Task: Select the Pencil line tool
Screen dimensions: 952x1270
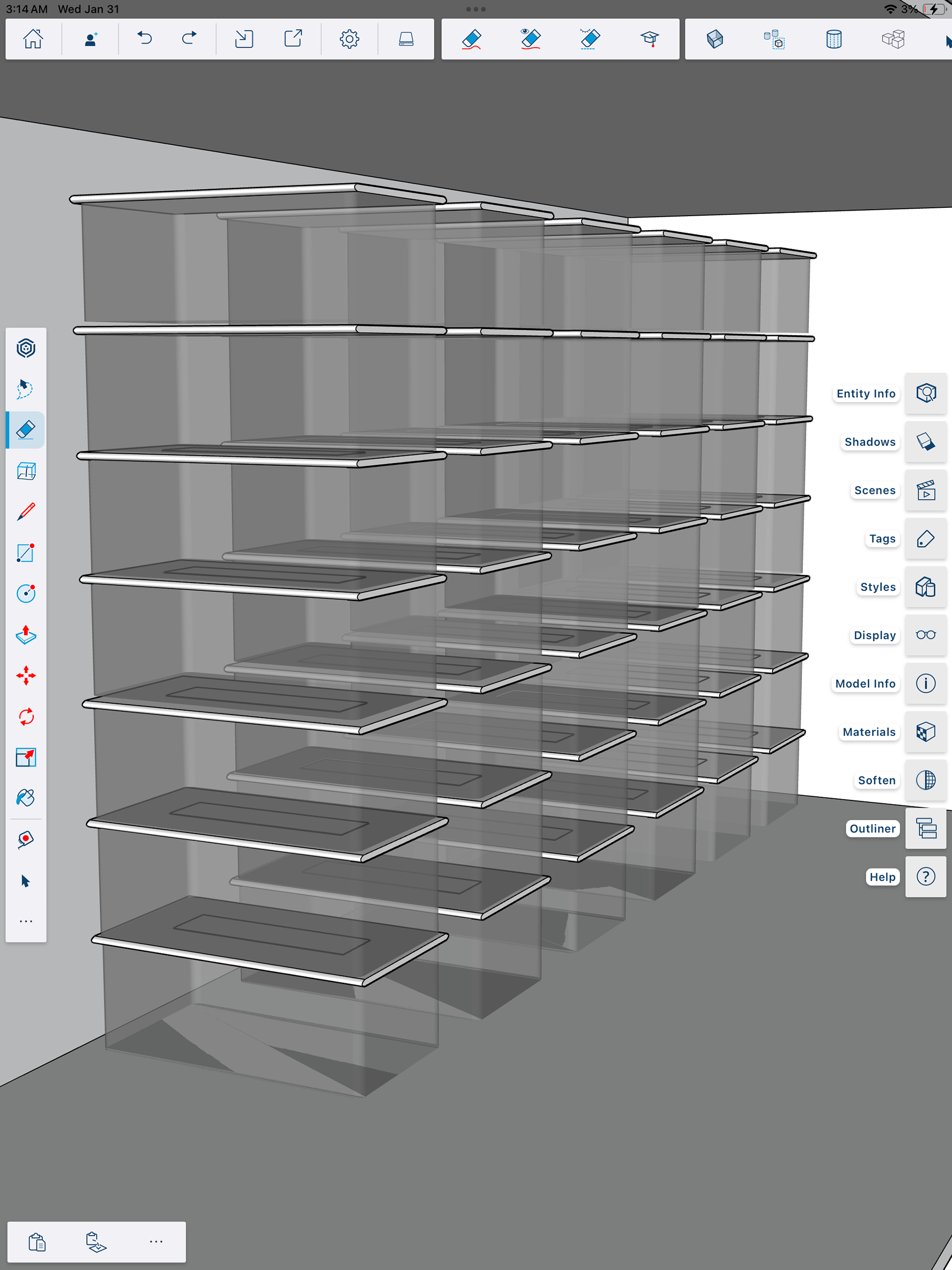Action: 26,511
